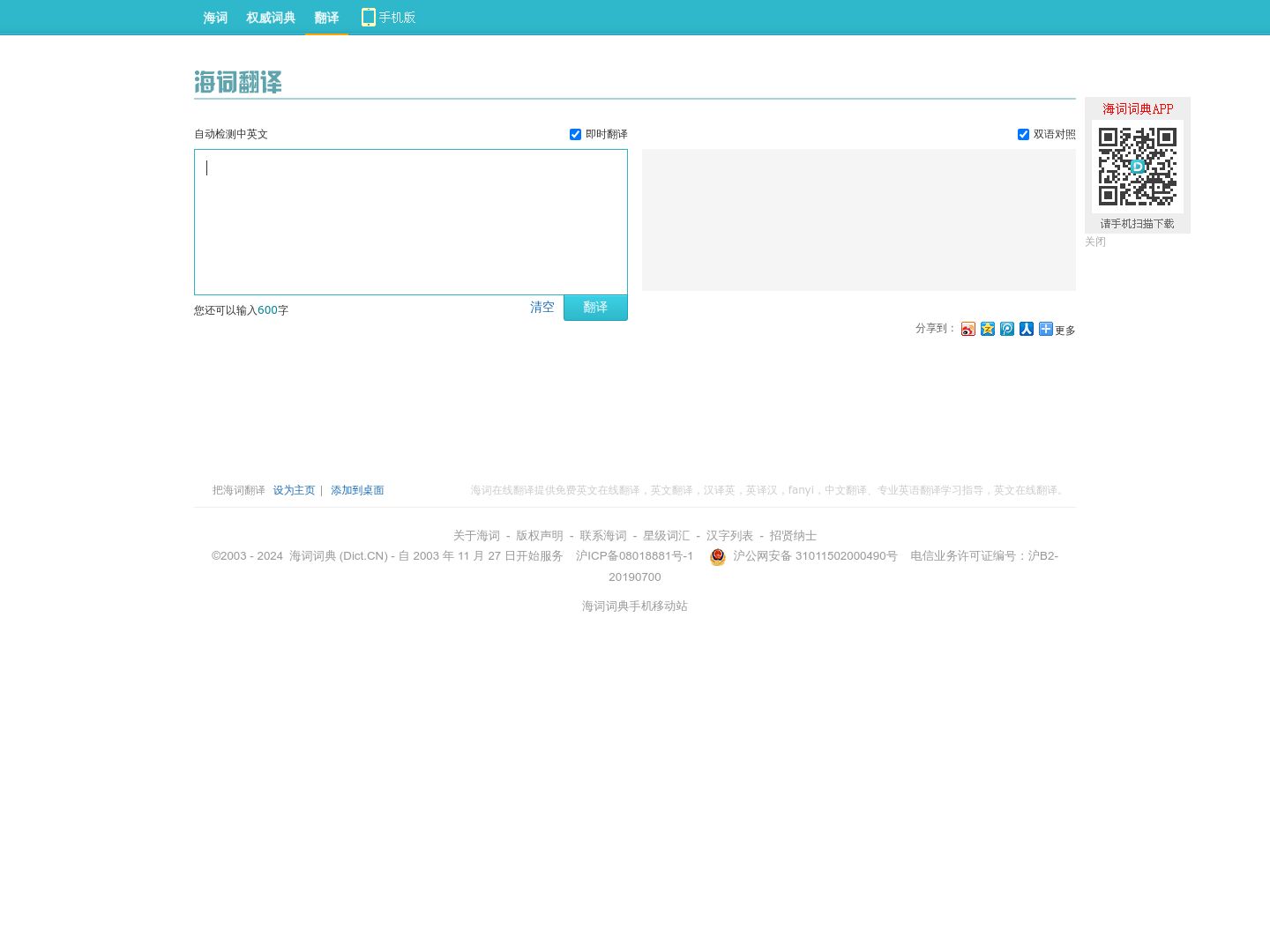Open the 关于海词 footer link
This screenshot has width=1270, height=952.
(x=476, y=536)
